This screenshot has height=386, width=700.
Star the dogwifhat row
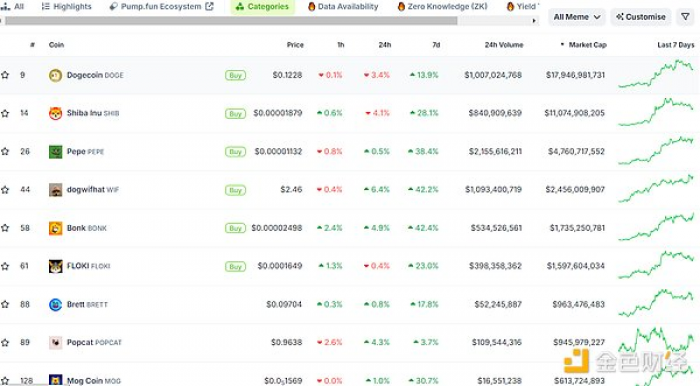pos(5,190)
